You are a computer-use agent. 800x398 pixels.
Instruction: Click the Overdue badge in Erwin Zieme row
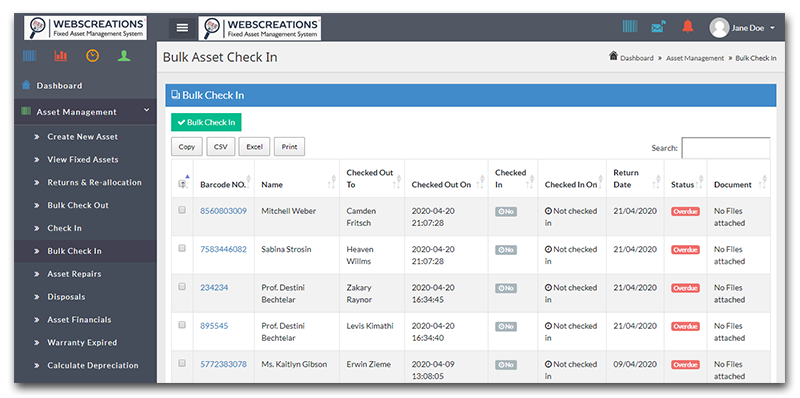685,364
